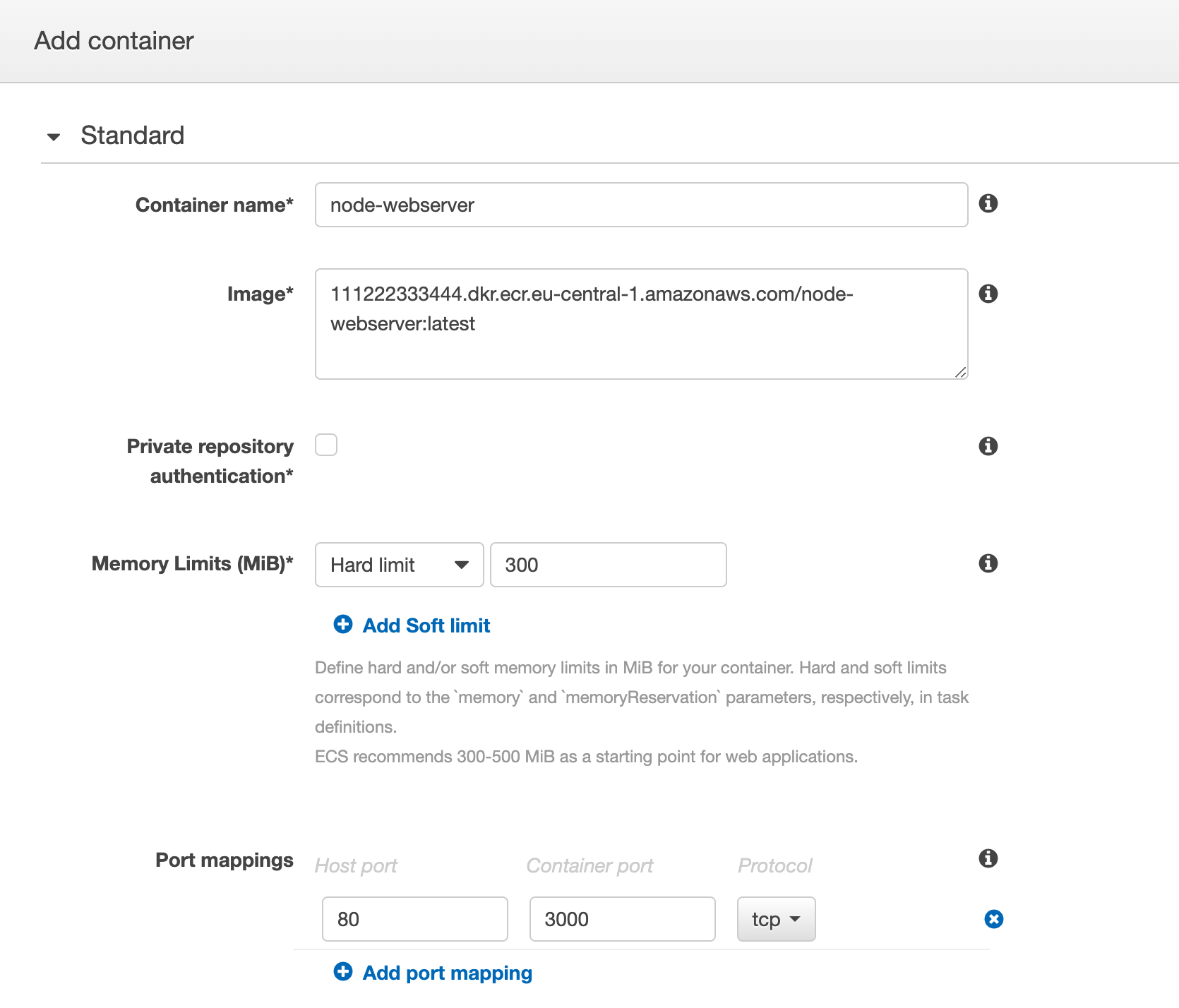
Task: Open the tcp protocol dropdown
Action: click(776, 919)
